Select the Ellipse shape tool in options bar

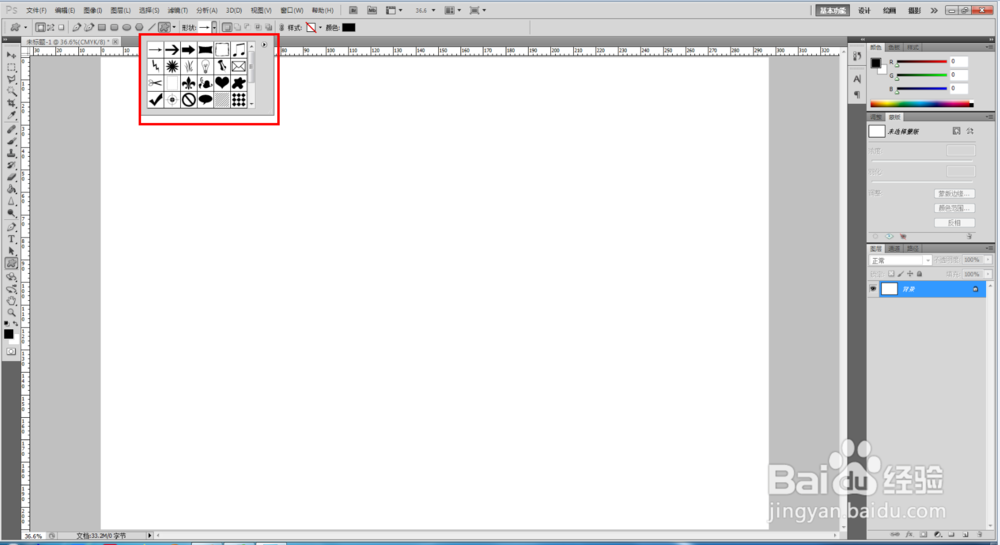tap(126, 27)
